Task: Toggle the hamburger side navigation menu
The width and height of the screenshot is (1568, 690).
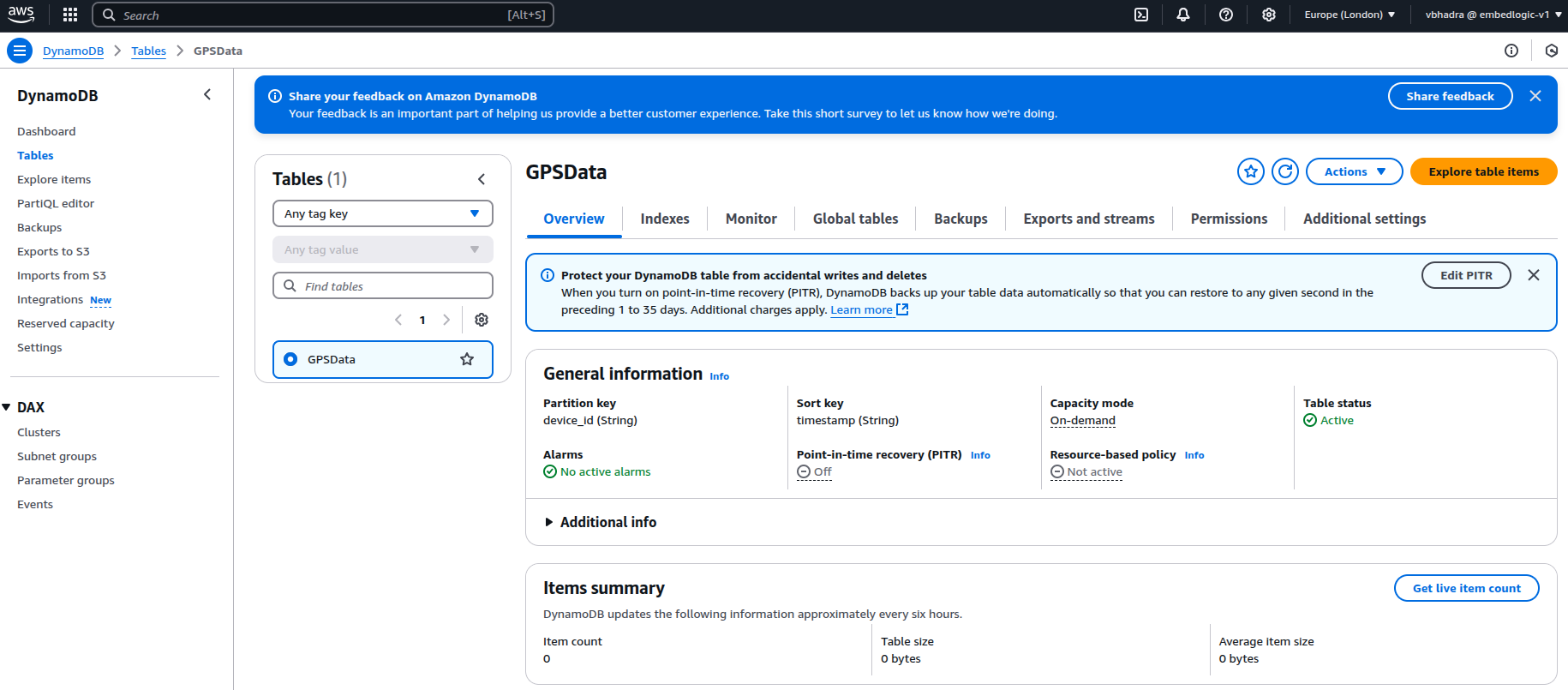Action: 20,51
